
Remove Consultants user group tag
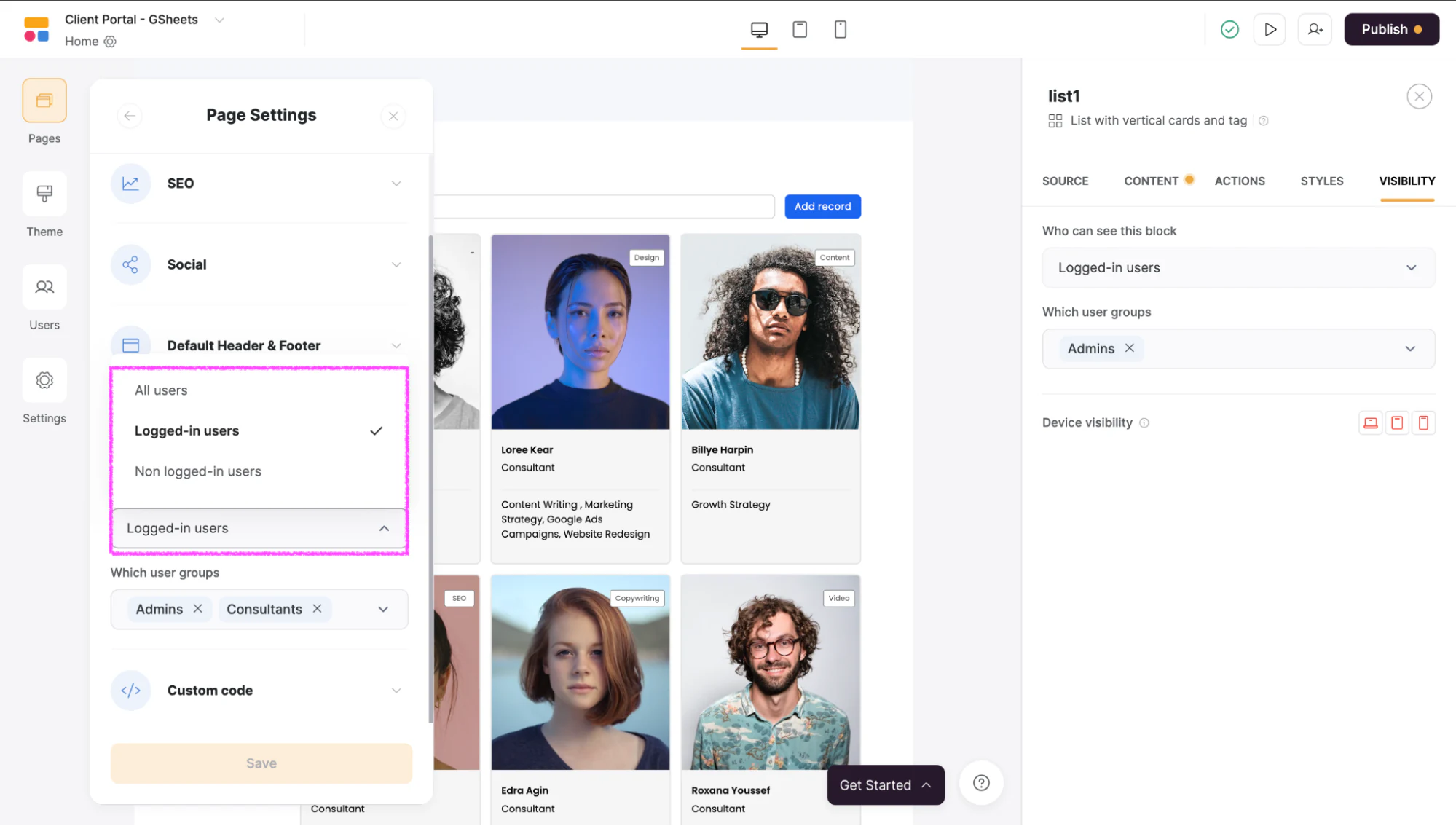[317, 609]
